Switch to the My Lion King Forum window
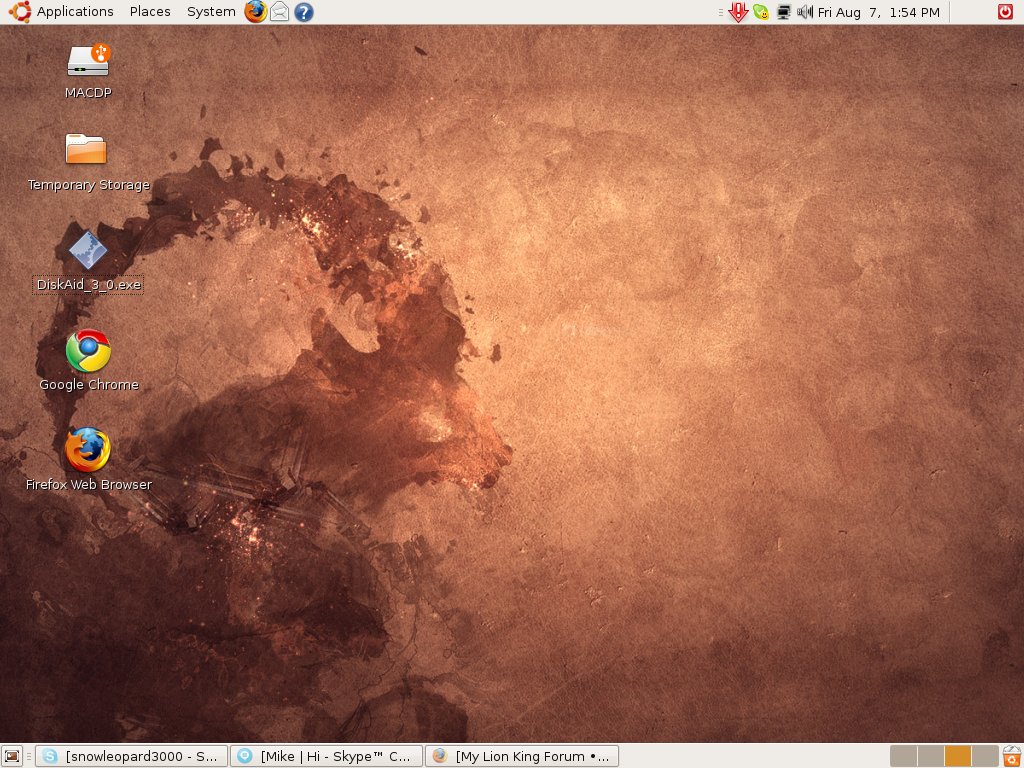Viewport: 1024px width, 768px height. click(x=522, y=756)
